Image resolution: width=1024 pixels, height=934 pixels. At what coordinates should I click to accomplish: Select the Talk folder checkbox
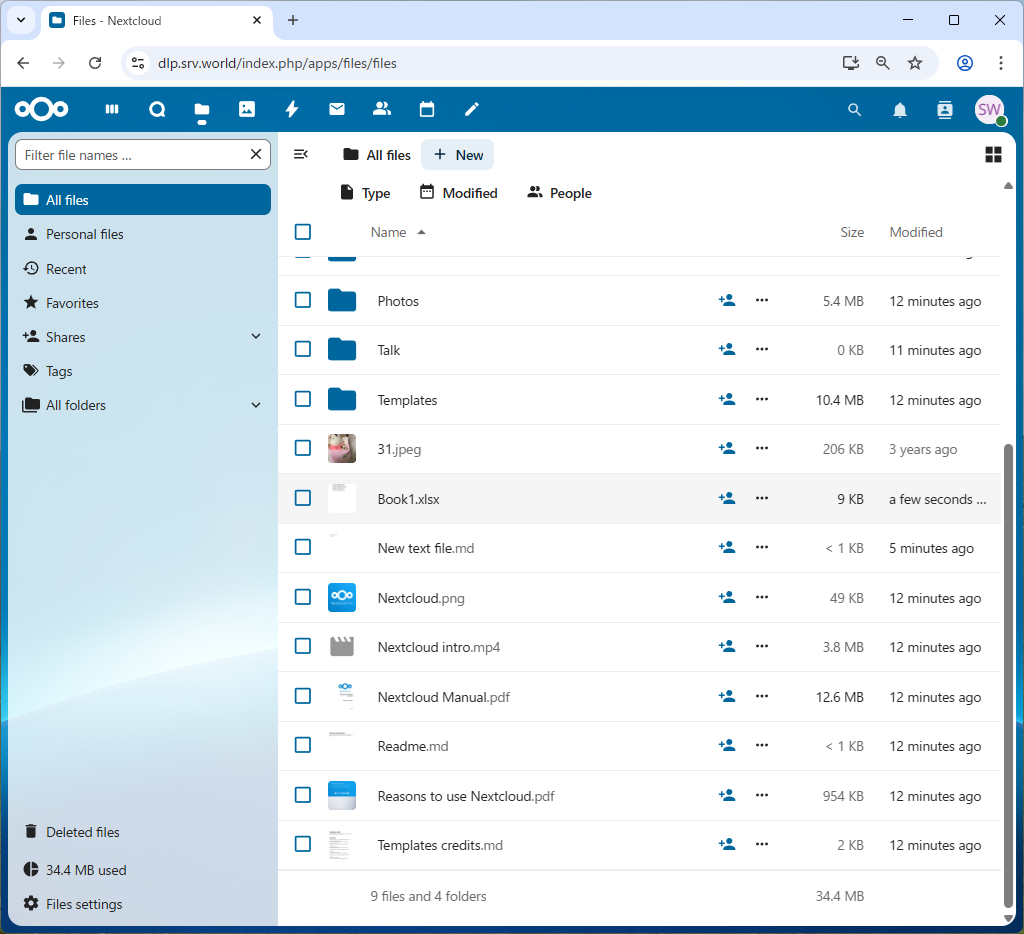point(303,349)
